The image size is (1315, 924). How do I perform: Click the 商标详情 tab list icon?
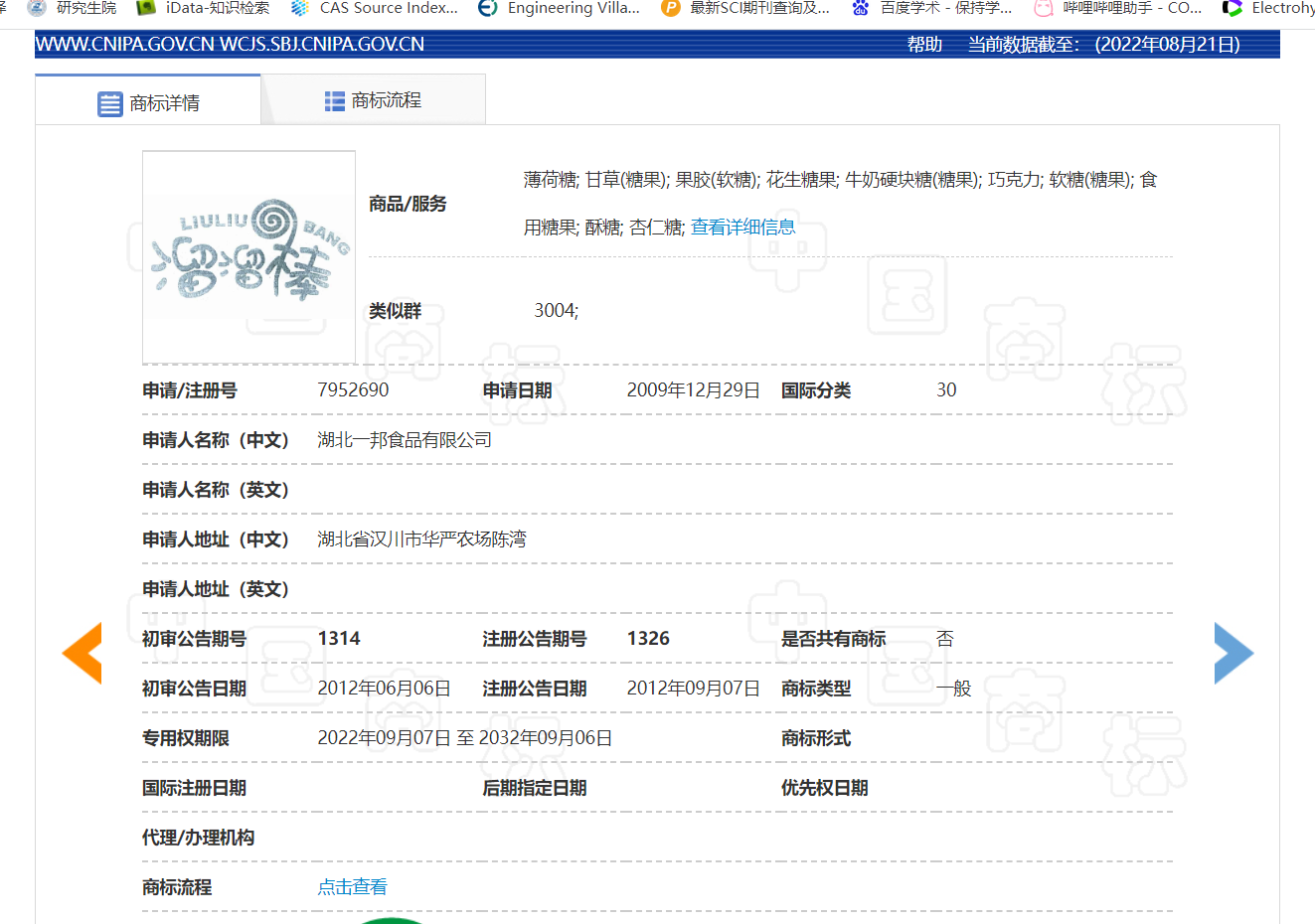109,103
